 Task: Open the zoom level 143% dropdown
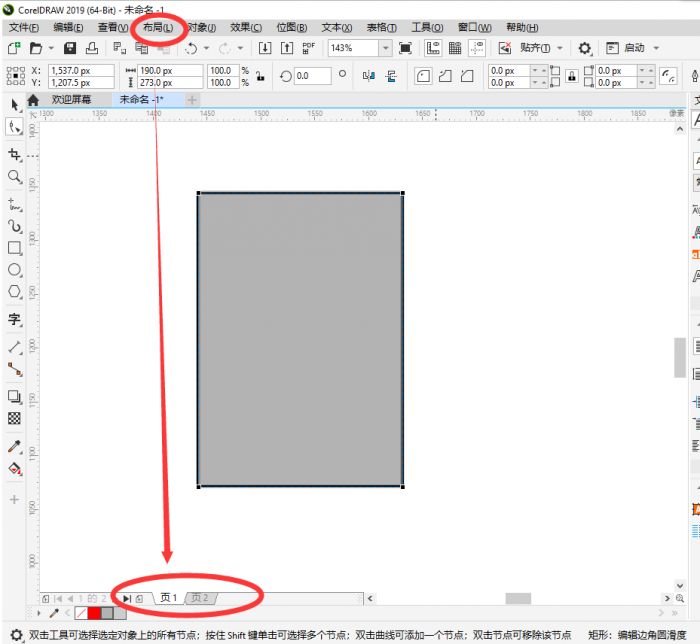(x=385, y=48)
